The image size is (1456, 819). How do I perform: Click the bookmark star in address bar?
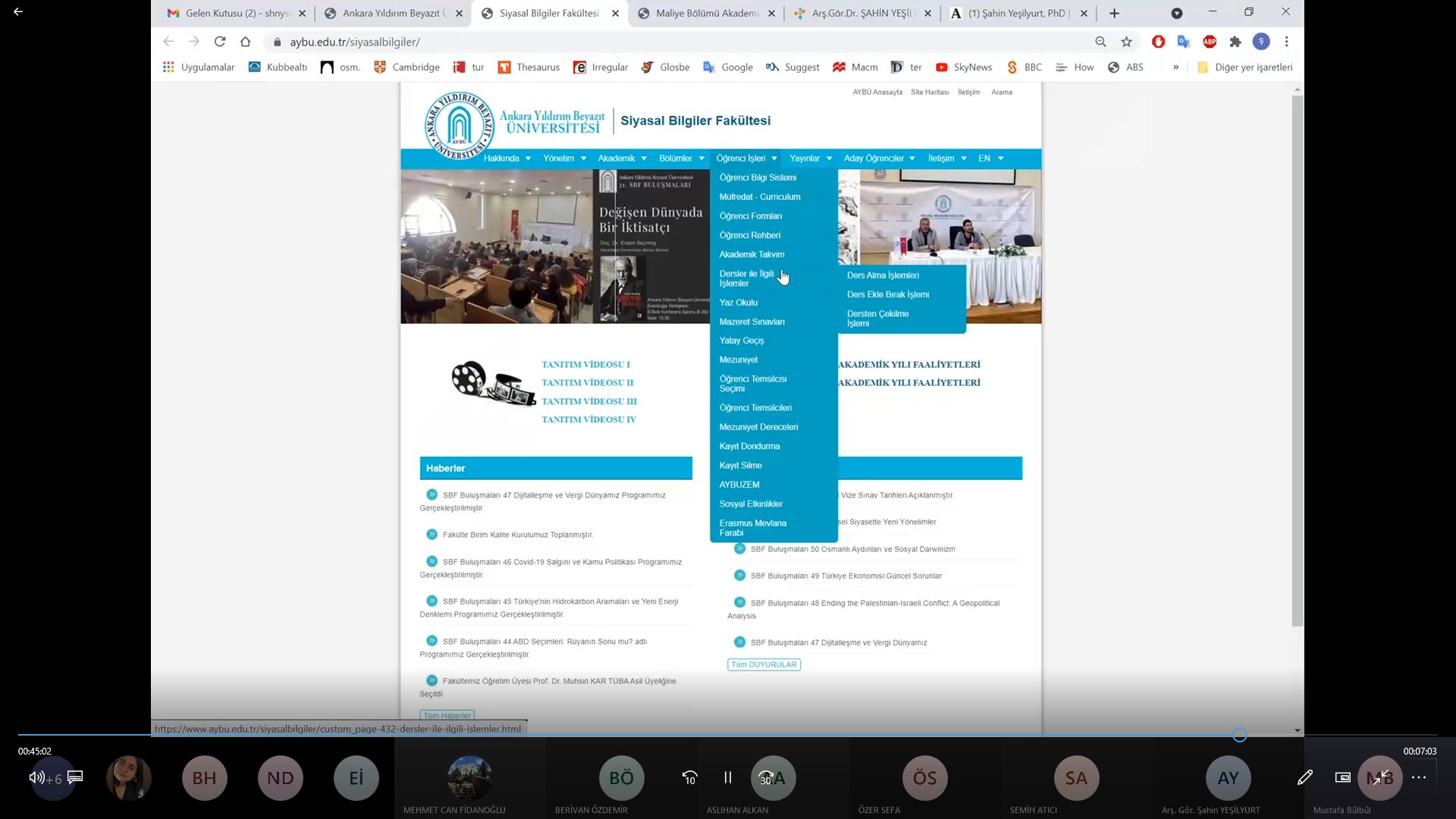(x=1126, y=42)
